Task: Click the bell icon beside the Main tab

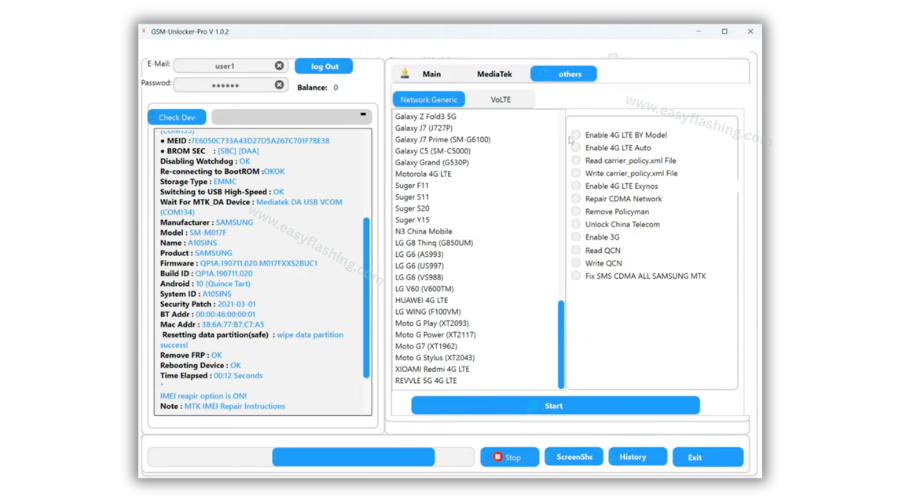Action: [405, 73]
